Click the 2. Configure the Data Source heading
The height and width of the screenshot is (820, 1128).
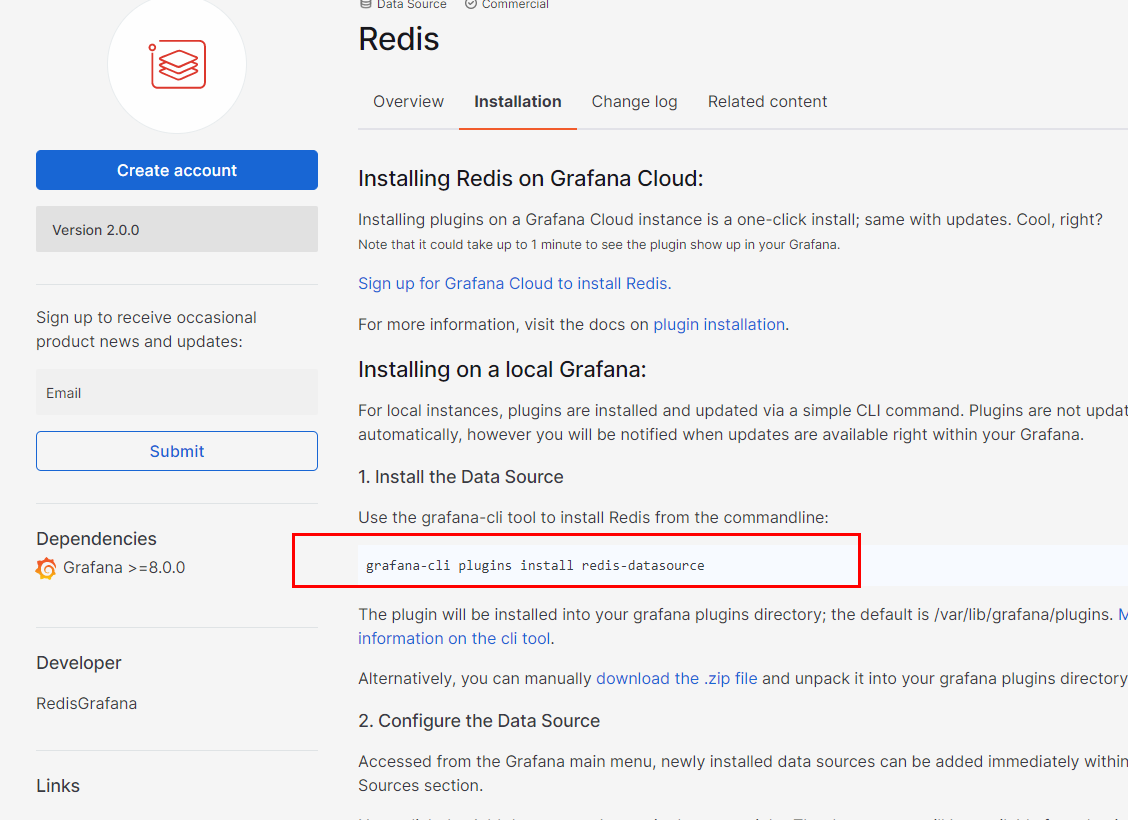tap(479, 721)
